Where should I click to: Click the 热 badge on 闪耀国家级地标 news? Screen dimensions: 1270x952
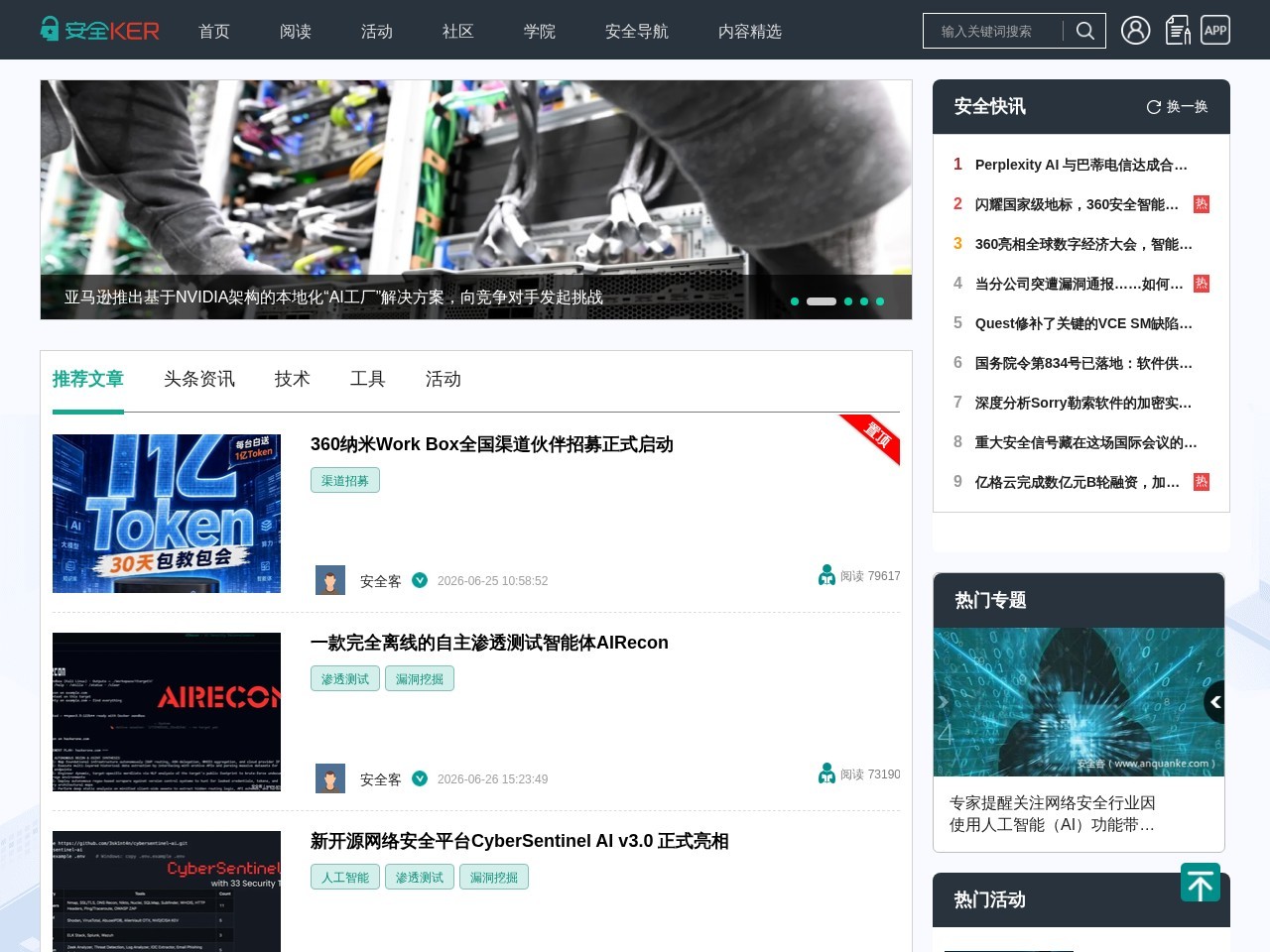click(x=1202, y=204)
